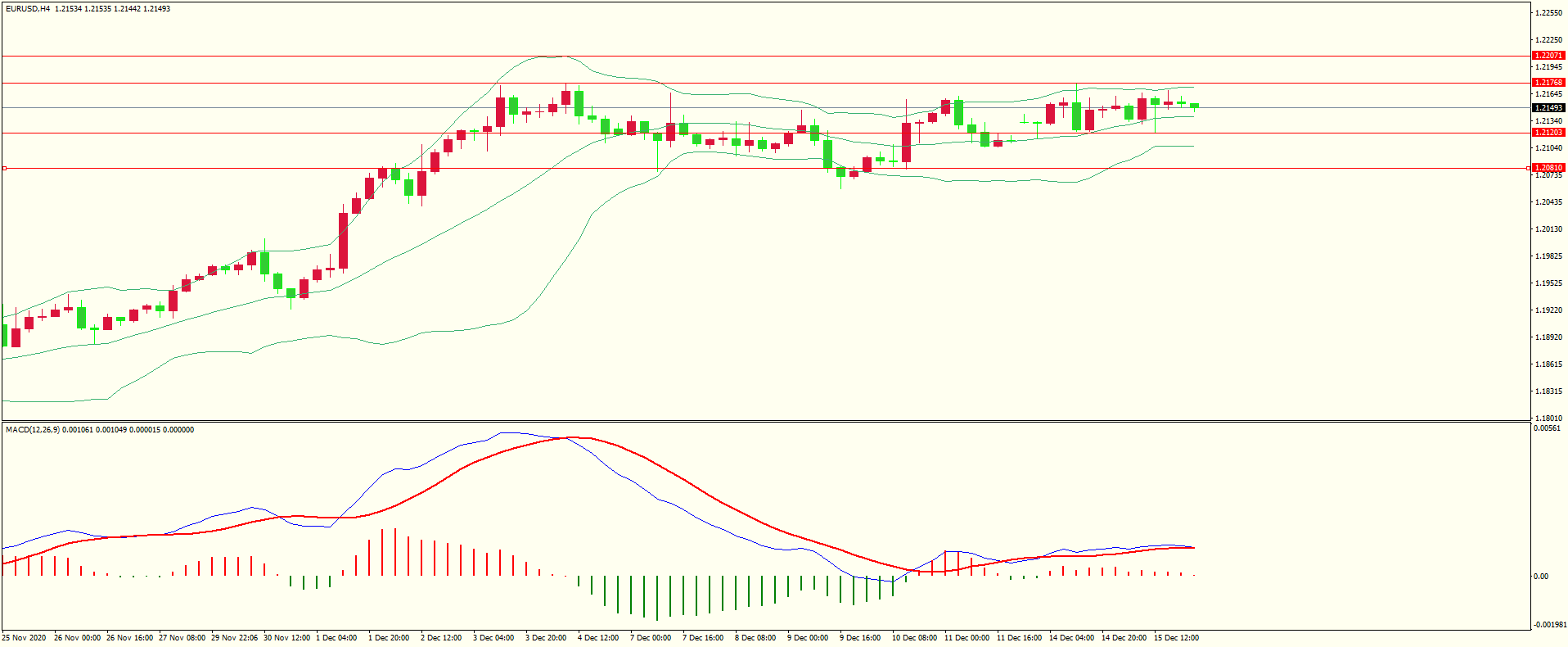
Task: Click the 14 Dec 04:00 time label
Action: (x=1072, y=638)
